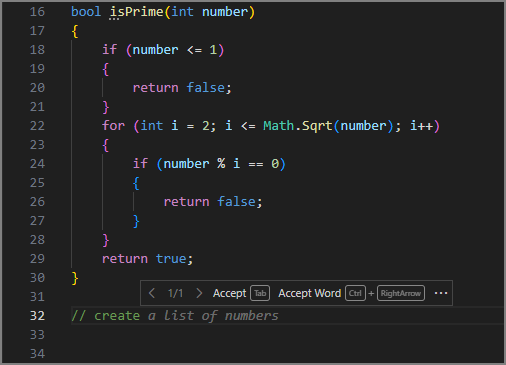Image resolution: width=506 pixels, height=365 pixels.
Task: Show next inline suggestion arrow
Action: click(x=199, y=293)
